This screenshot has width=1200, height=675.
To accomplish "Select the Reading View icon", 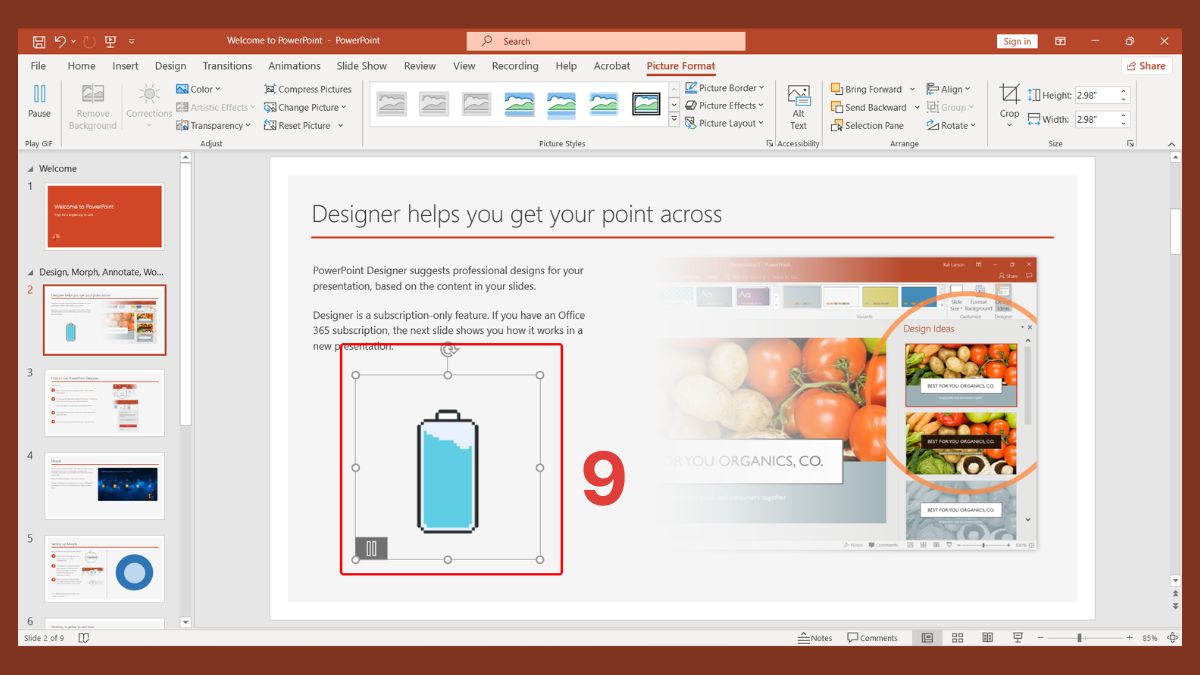I will pyautogui.click(x=987, y=637).
